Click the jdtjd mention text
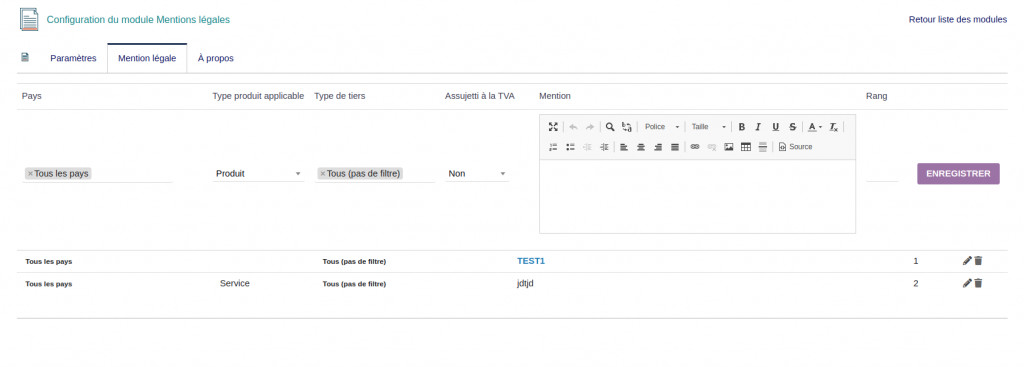 click(526, 283)
